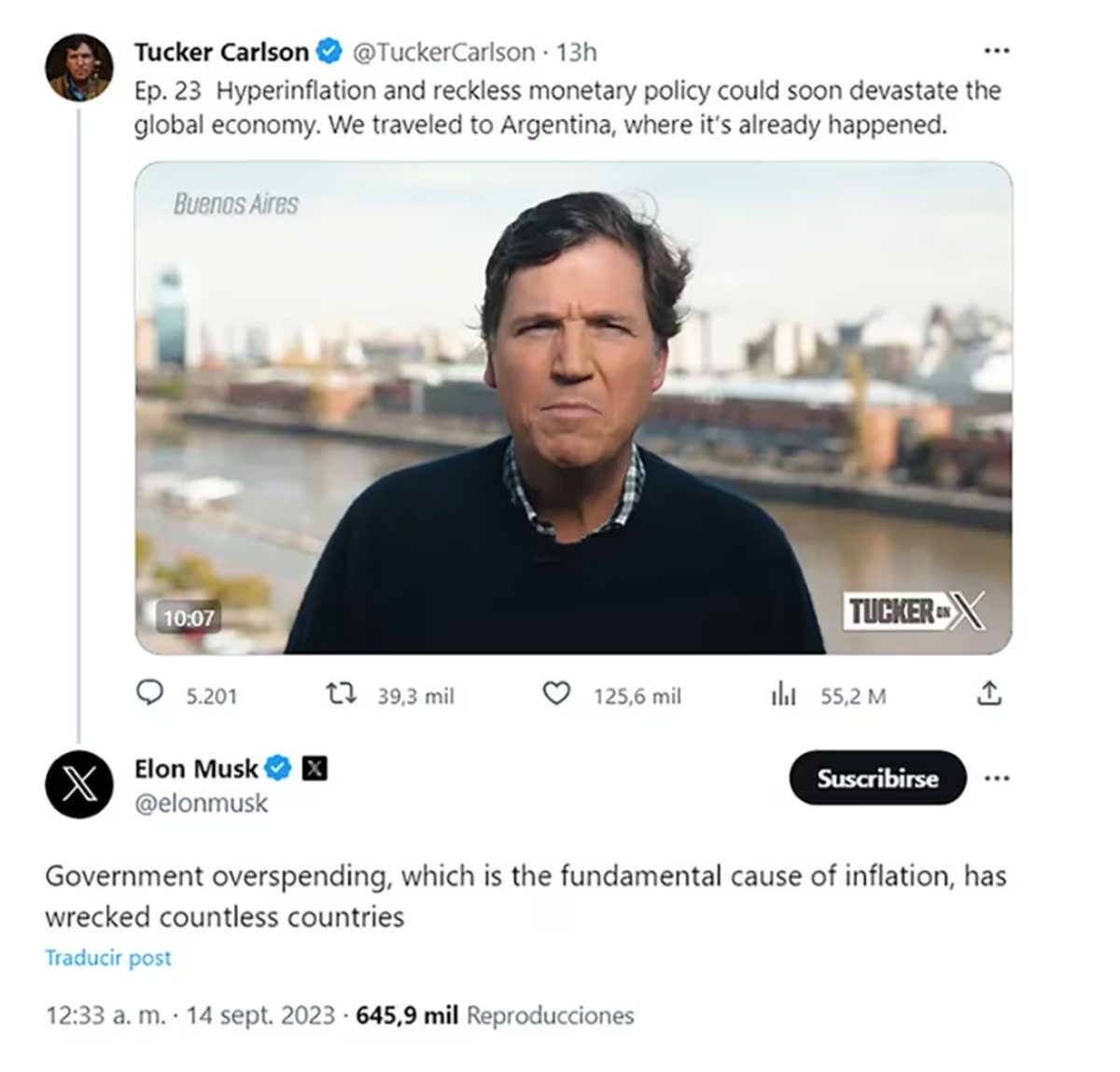
Task: Repost the Tucker Carlson post
Action: click(341, 693)
